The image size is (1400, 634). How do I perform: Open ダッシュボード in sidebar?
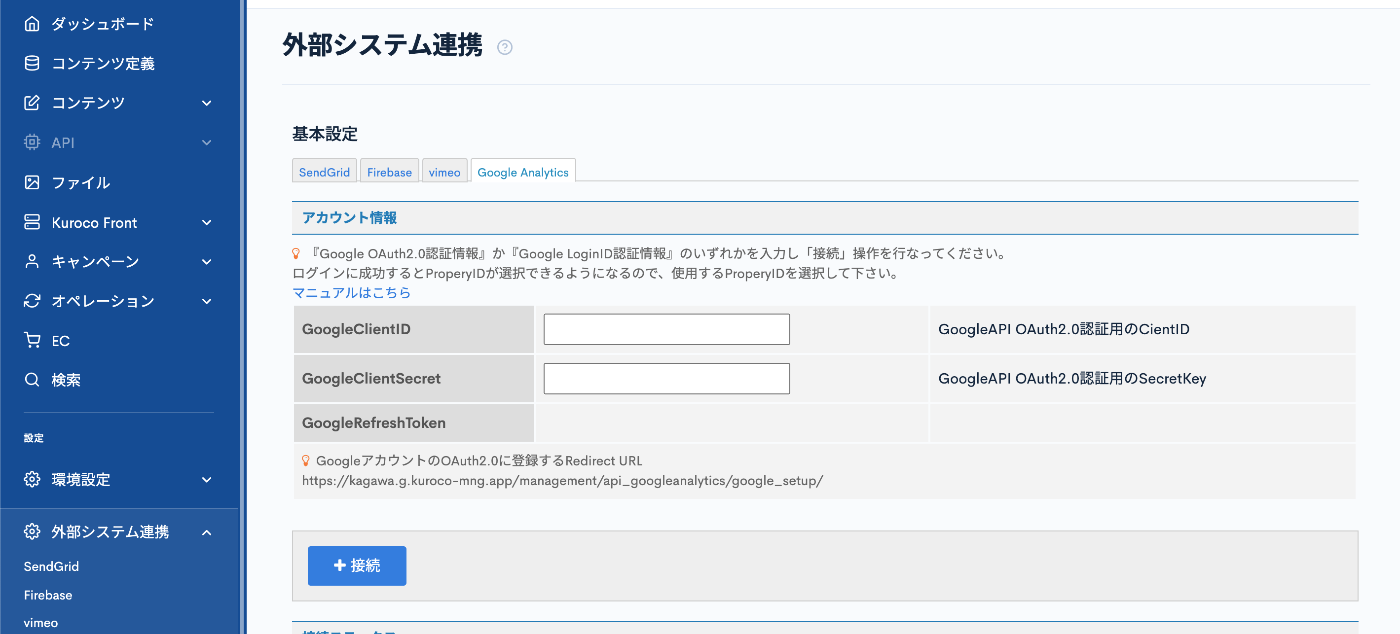pos(103,24)
